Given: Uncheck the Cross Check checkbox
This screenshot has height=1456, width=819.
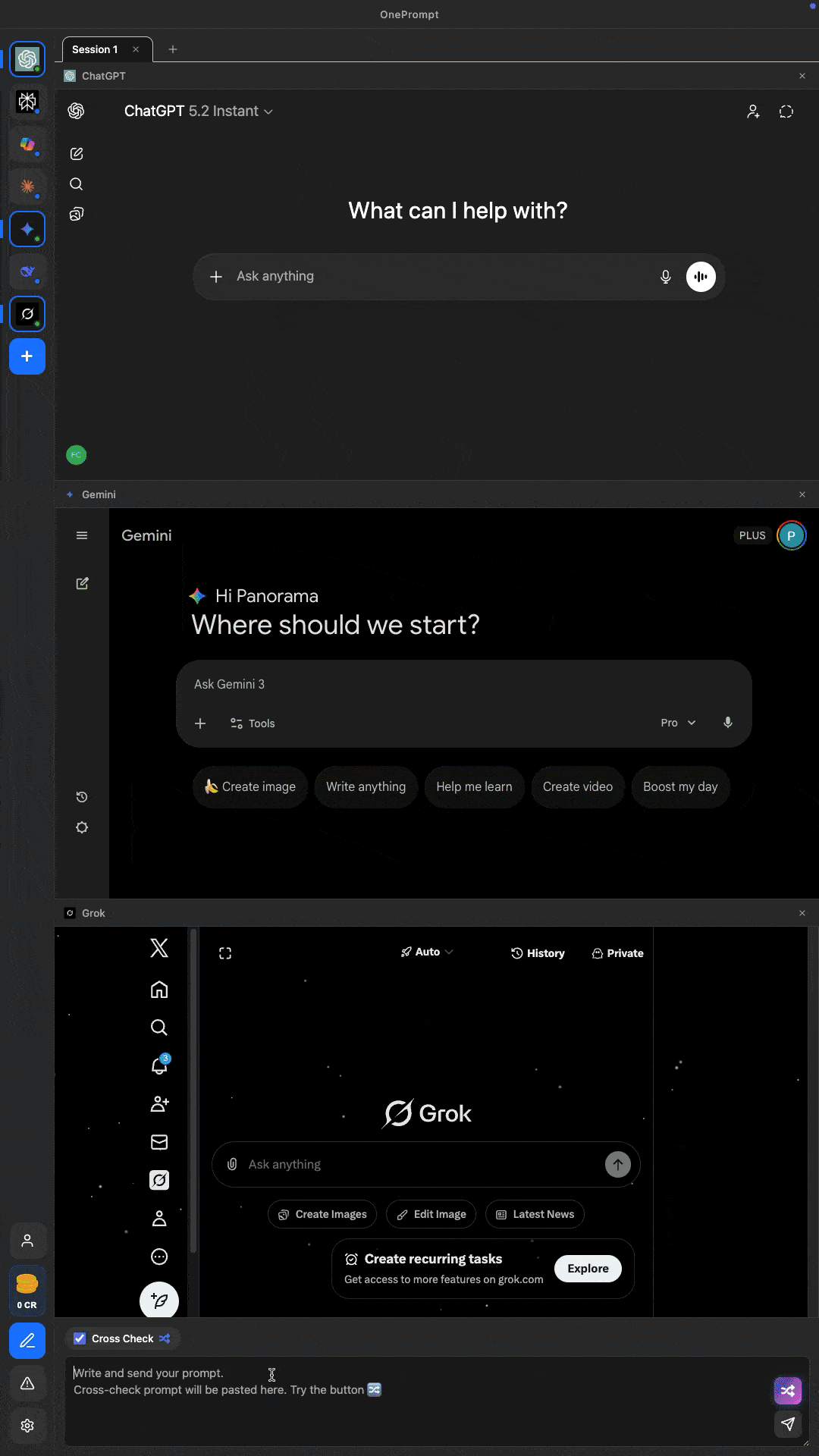Looking at the screenshot, I should point(80,1338).
